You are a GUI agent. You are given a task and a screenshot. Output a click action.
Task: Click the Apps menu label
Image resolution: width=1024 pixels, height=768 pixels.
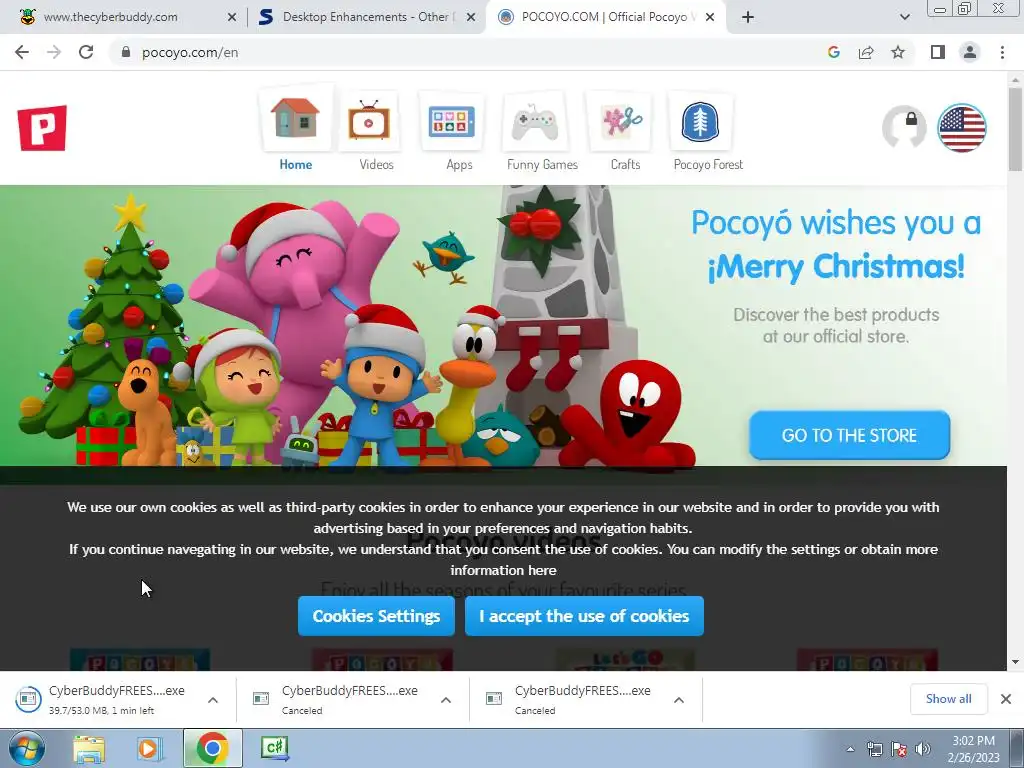pyautogui.click(x=459, y=165)
